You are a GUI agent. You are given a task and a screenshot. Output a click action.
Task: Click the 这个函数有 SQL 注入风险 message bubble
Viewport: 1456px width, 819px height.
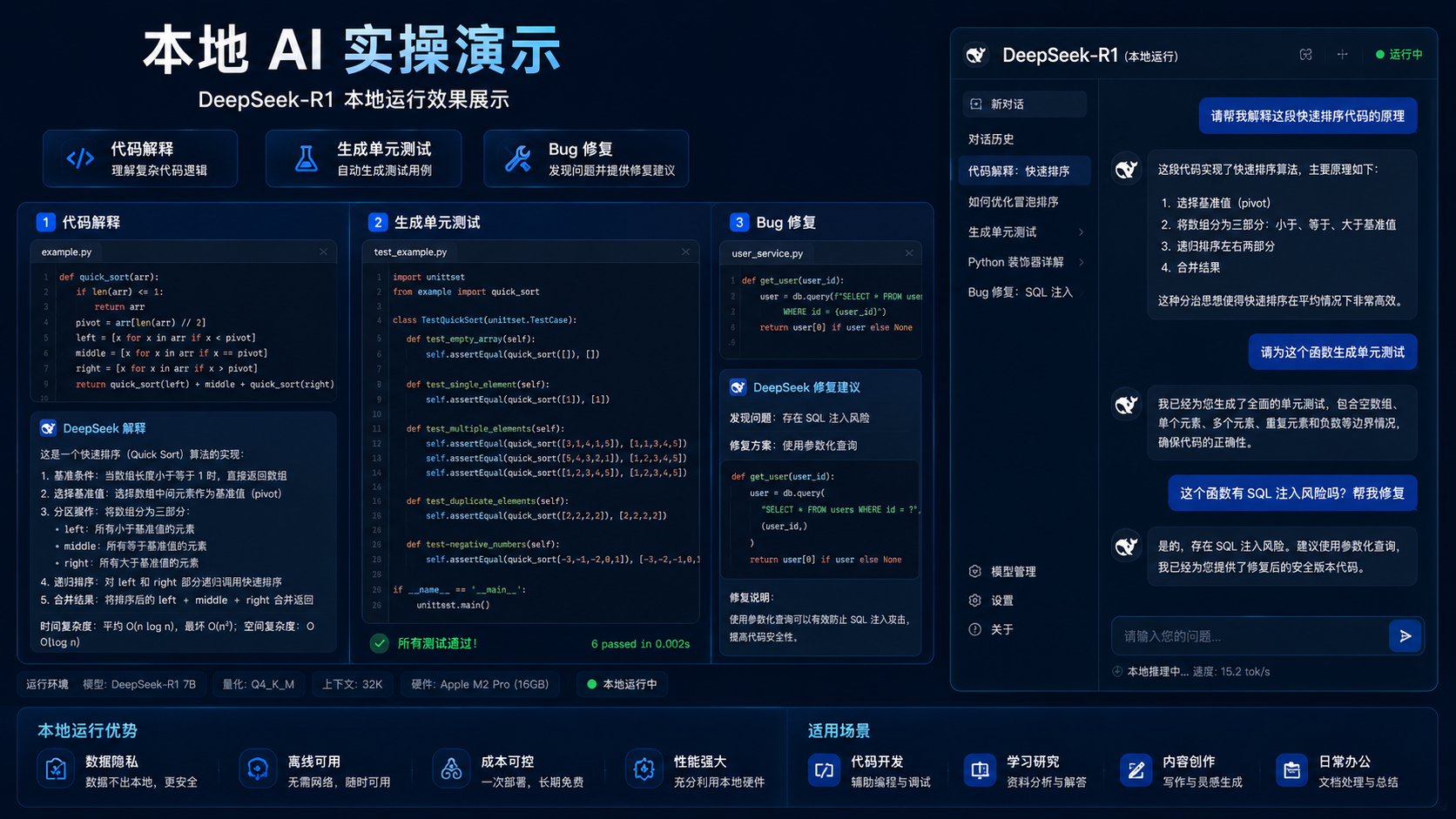[x=1292, y=493]
